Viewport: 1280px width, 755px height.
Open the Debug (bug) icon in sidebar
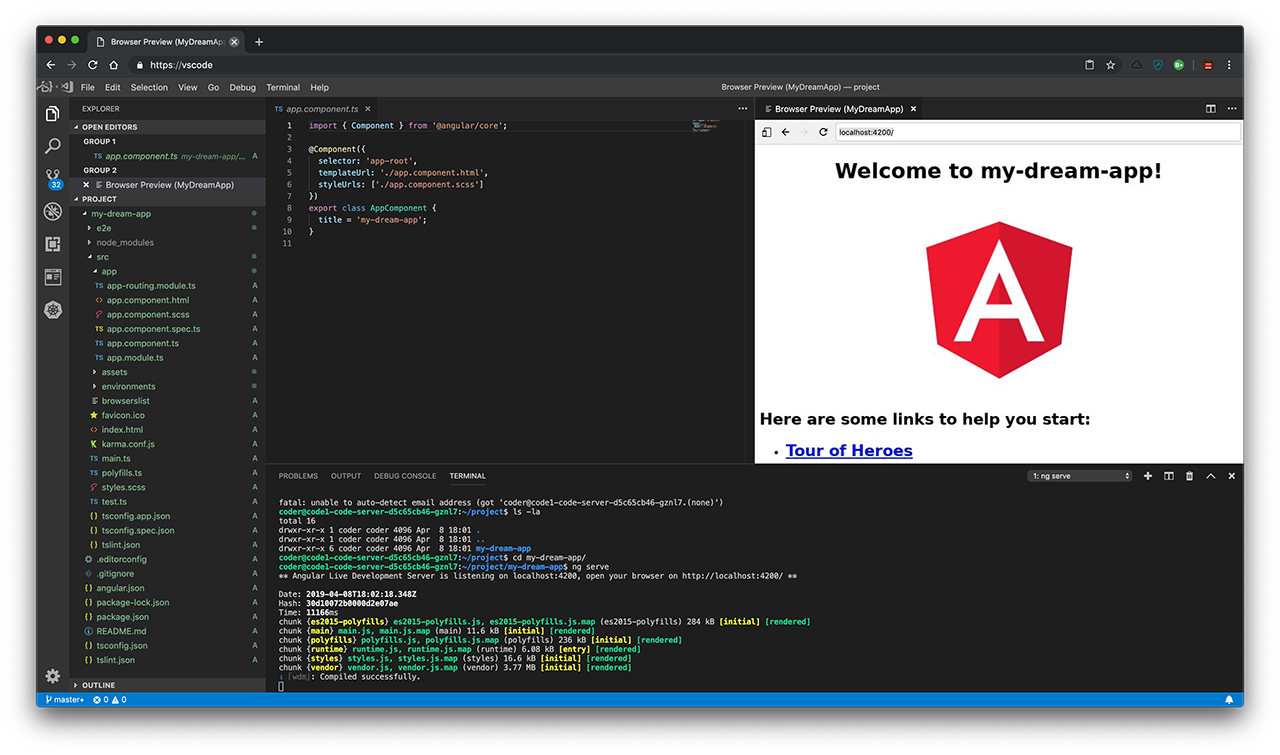(52, 211)
